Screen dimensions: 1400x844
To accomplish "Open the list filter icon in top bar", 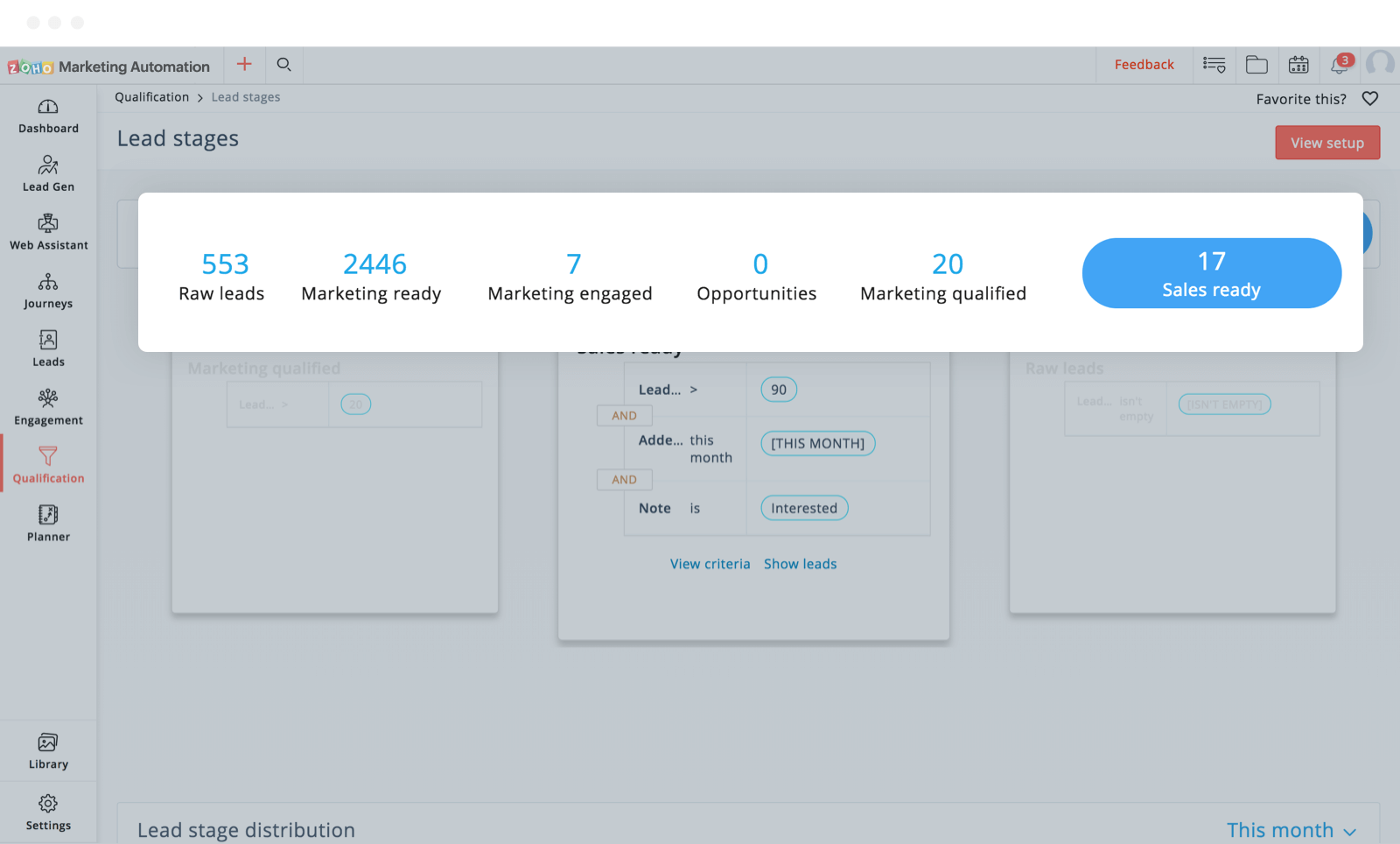I will (x=1214, y=65).
